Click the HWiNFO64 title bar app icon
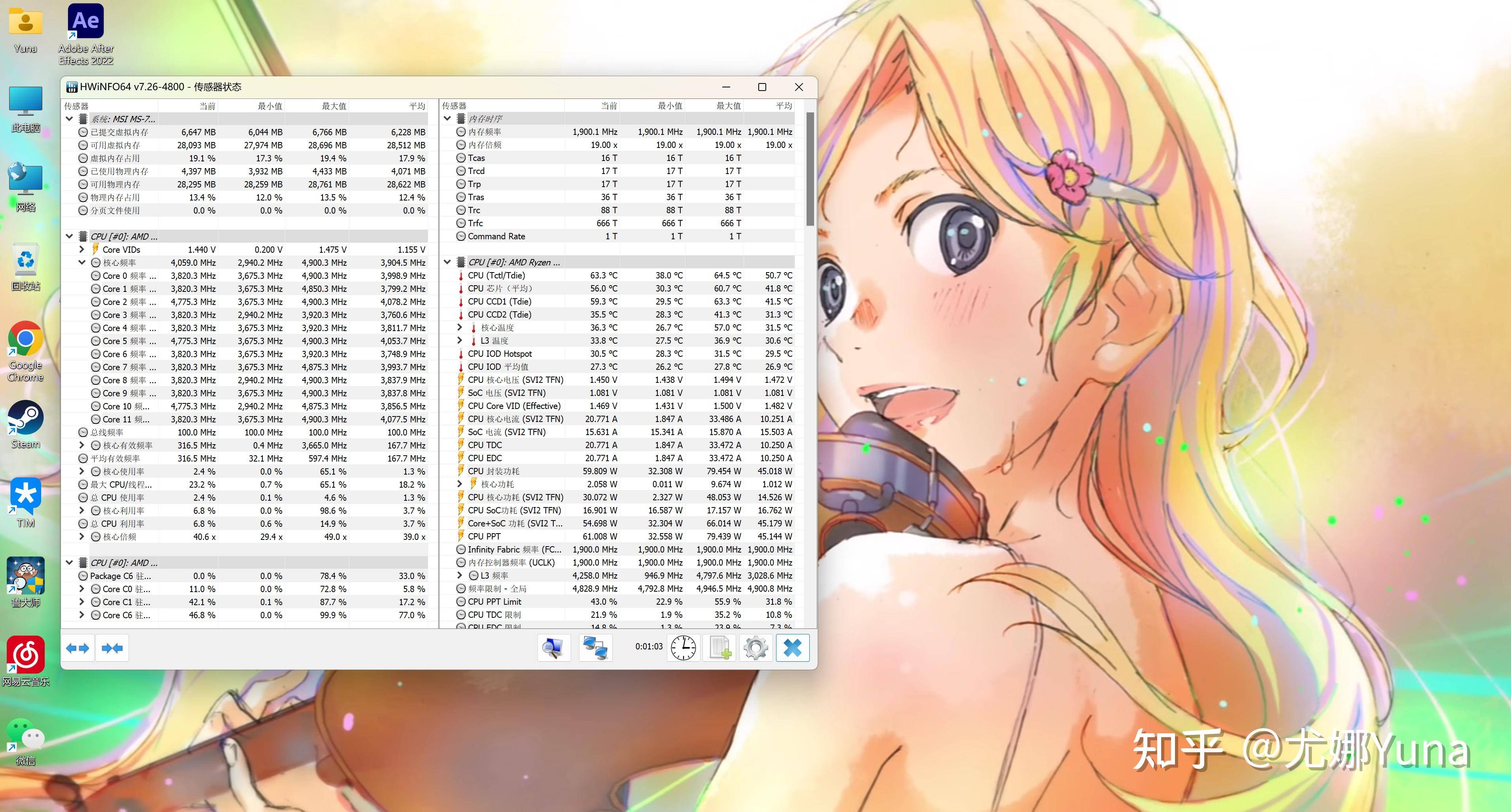 click(x=72, y=87)
